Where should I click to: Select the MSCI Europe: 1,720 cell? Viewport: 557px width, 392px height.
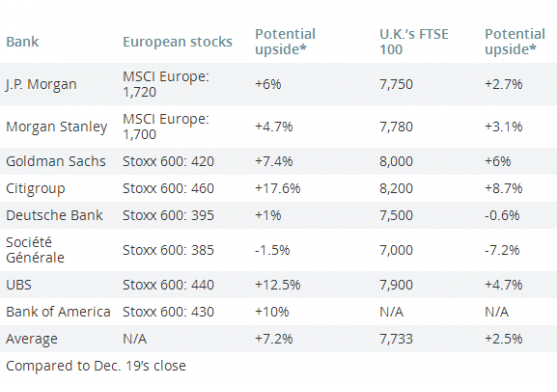pos(166,84)
